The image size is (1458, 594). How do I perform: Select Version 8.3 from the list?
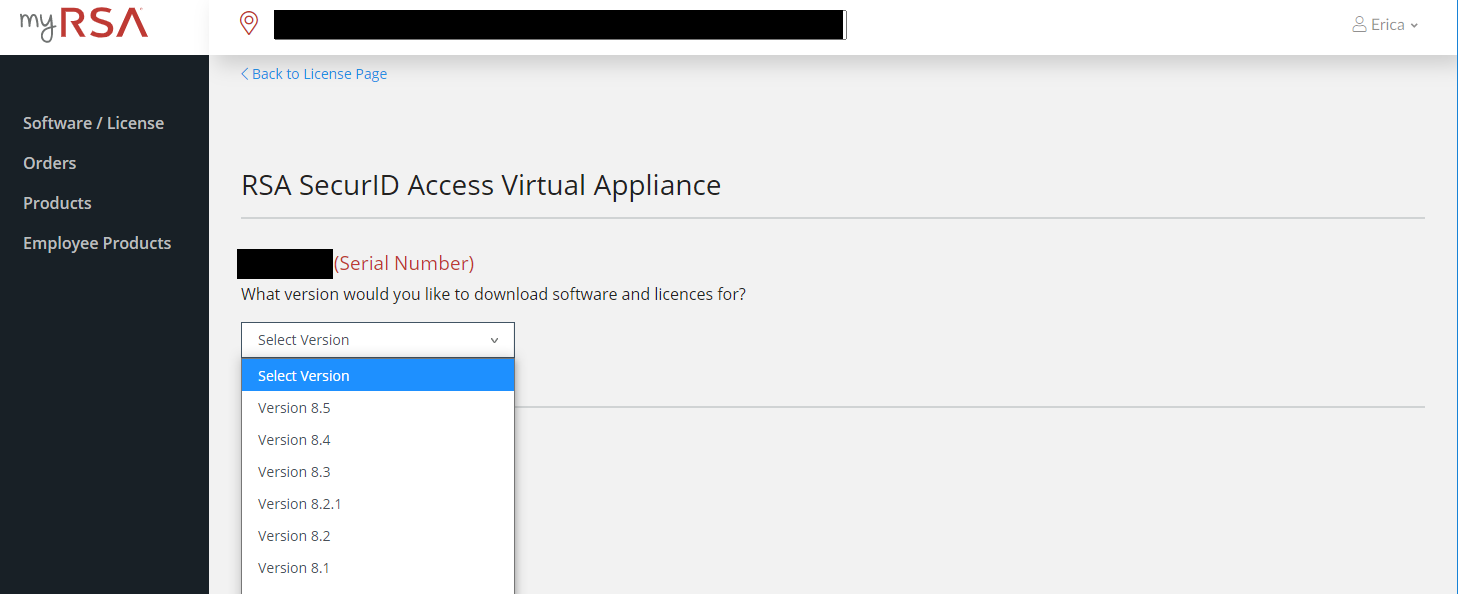coord(294,472)
